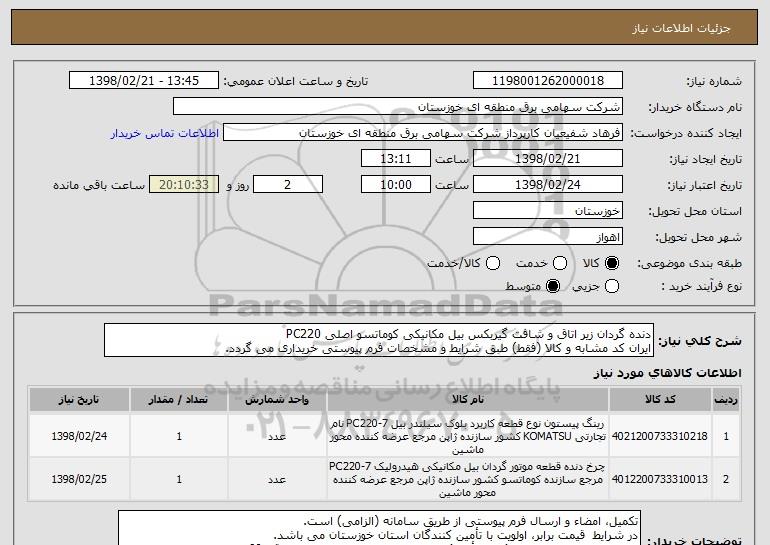Click item code 4021200733310218
Screen dimensions: 770x545
[x=660, y=436]
